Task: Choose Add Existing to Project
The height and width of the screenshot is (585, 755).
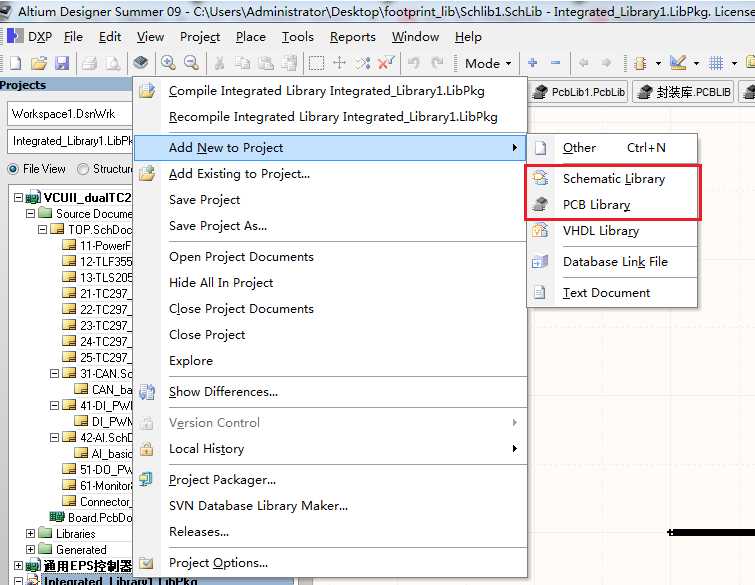Action: pos(330,174)
